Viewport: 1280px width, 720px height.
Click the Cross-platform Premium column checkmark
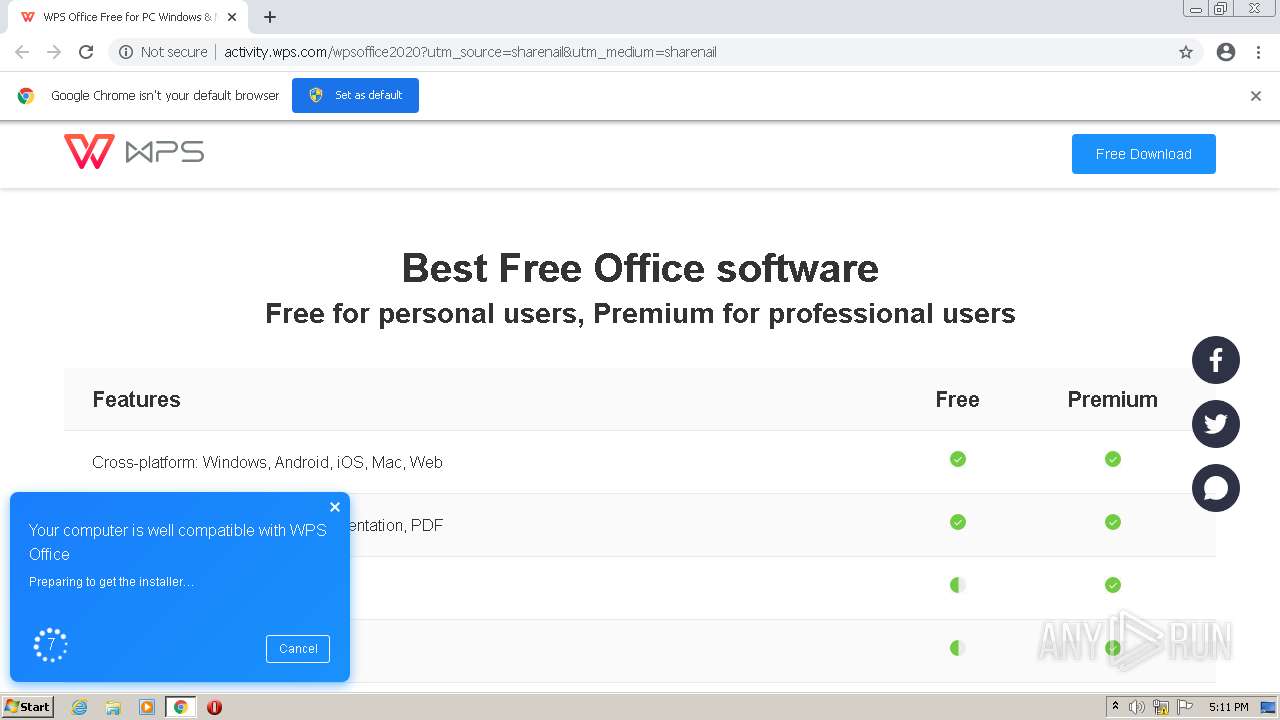tap(1113, 459)
